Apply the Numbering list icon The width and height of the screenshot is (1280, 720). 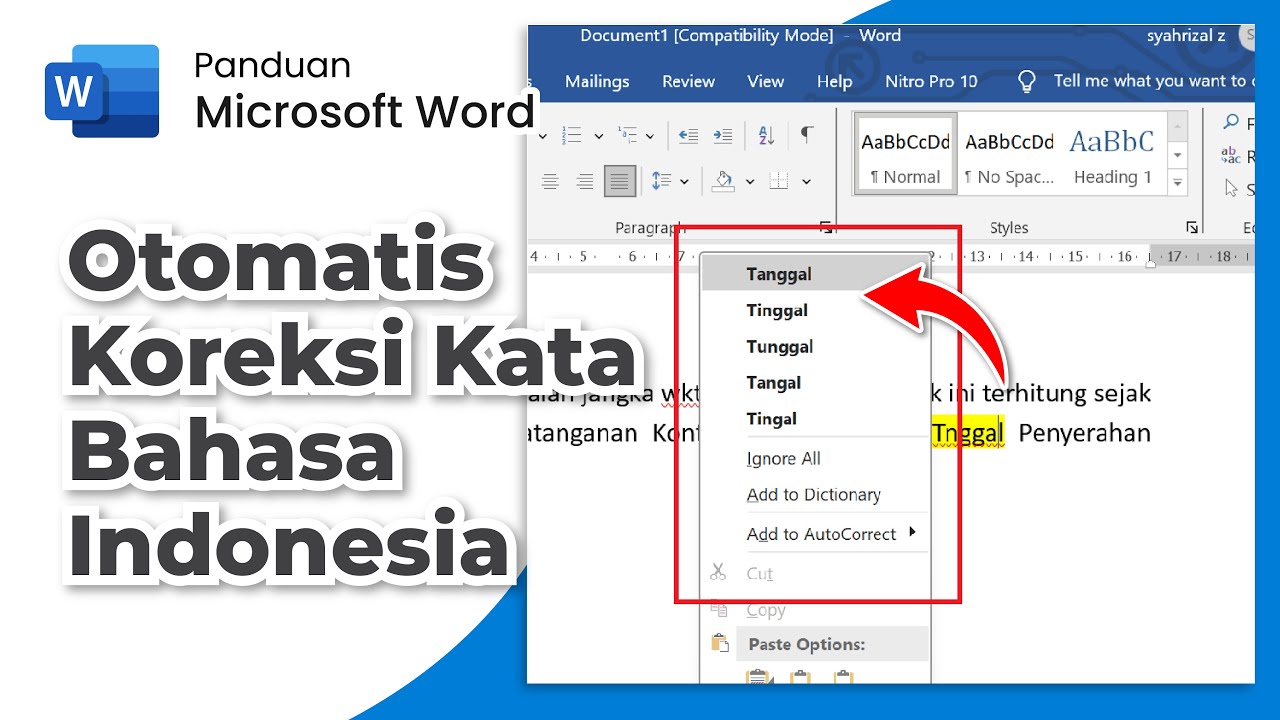pyautogui.click(x=573, y=135)
